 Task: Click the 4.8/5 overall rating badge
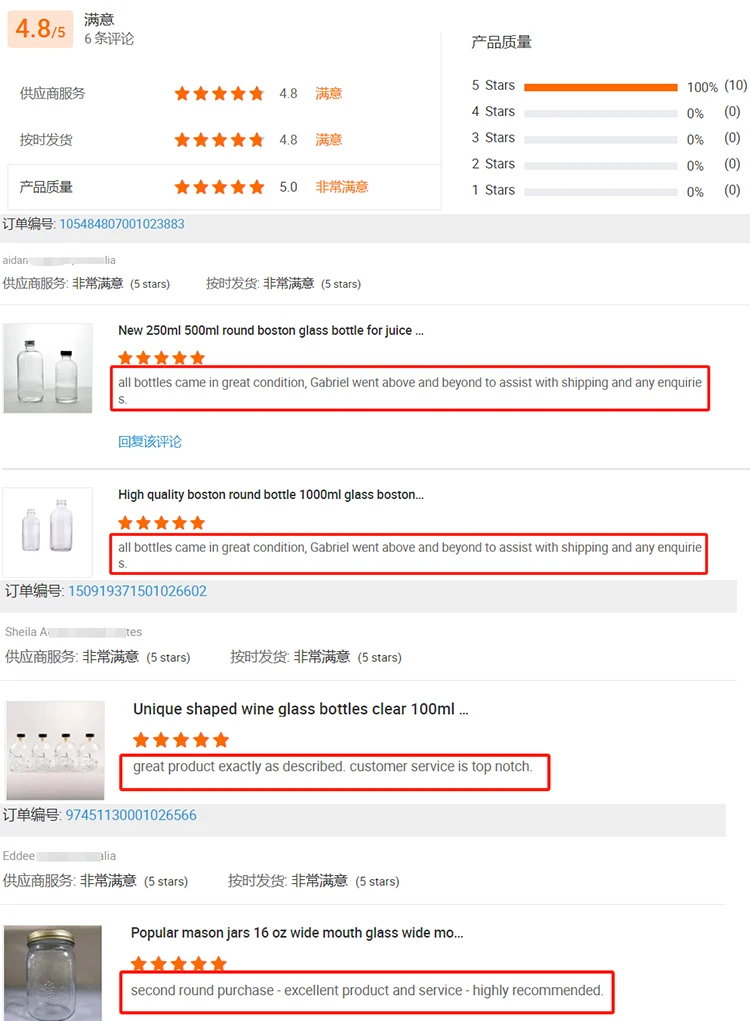[40, 30]
